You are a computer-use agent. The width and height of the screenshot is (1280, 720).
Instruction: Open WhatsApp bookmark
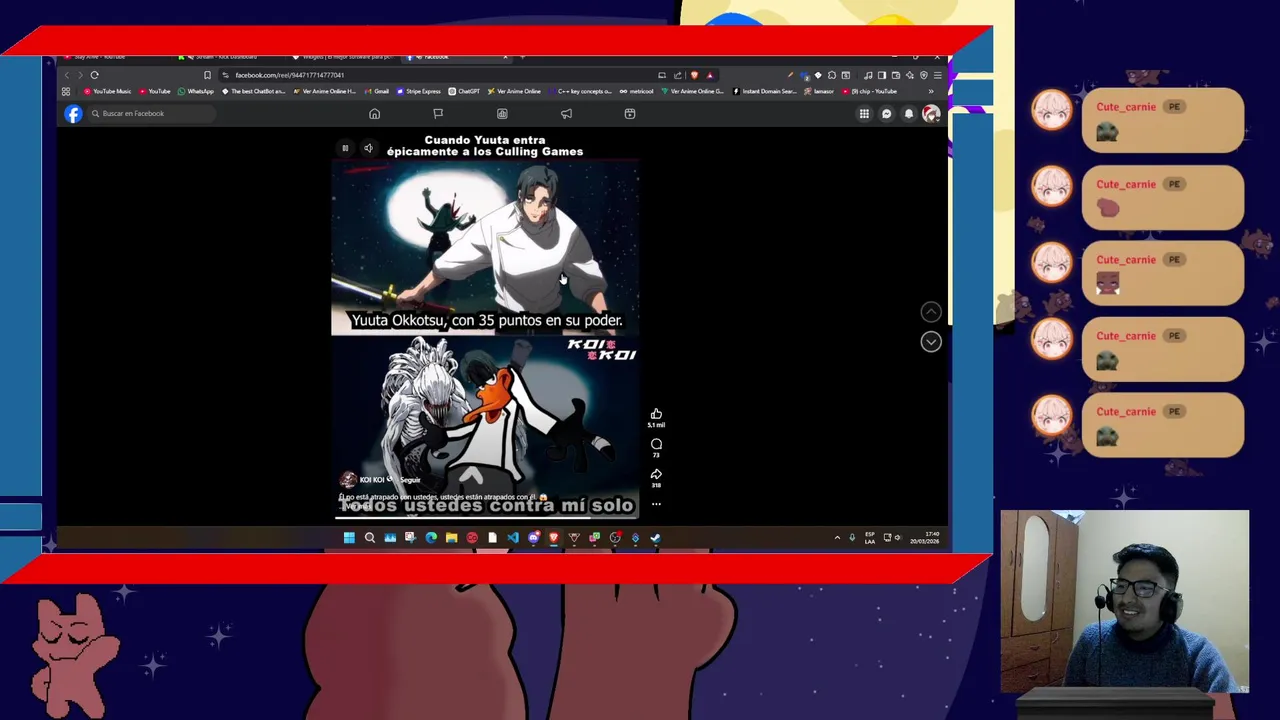[196, 91]
